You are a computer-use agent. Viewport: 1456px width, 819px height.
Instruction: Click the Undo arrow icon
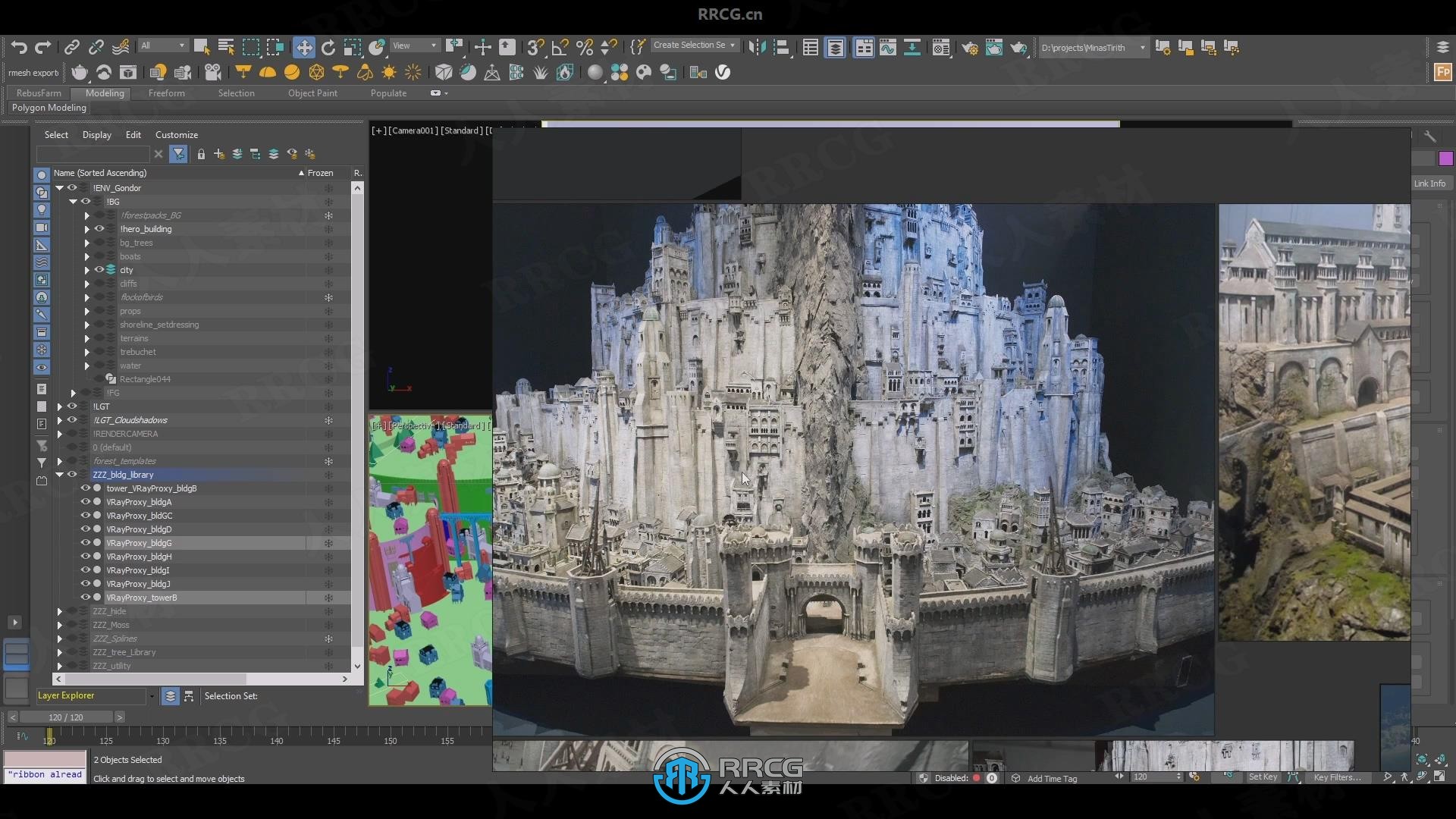click(x=19, y=47)
